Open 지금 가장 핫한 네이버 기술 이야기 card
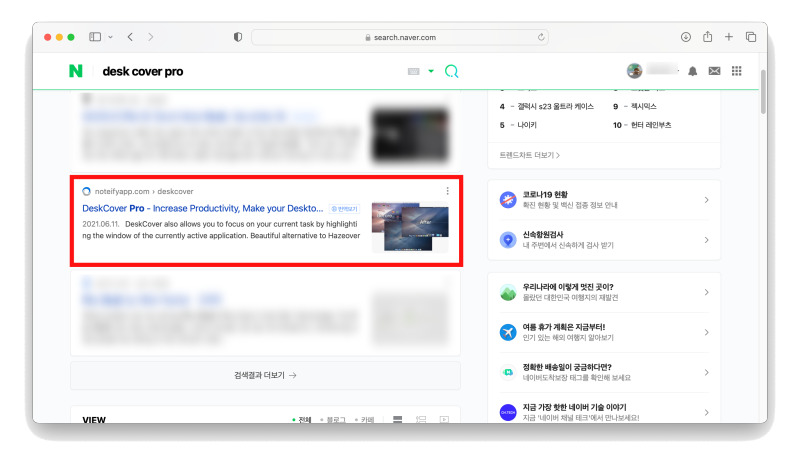This screenshot has height=466, width=800. point(604,411)
